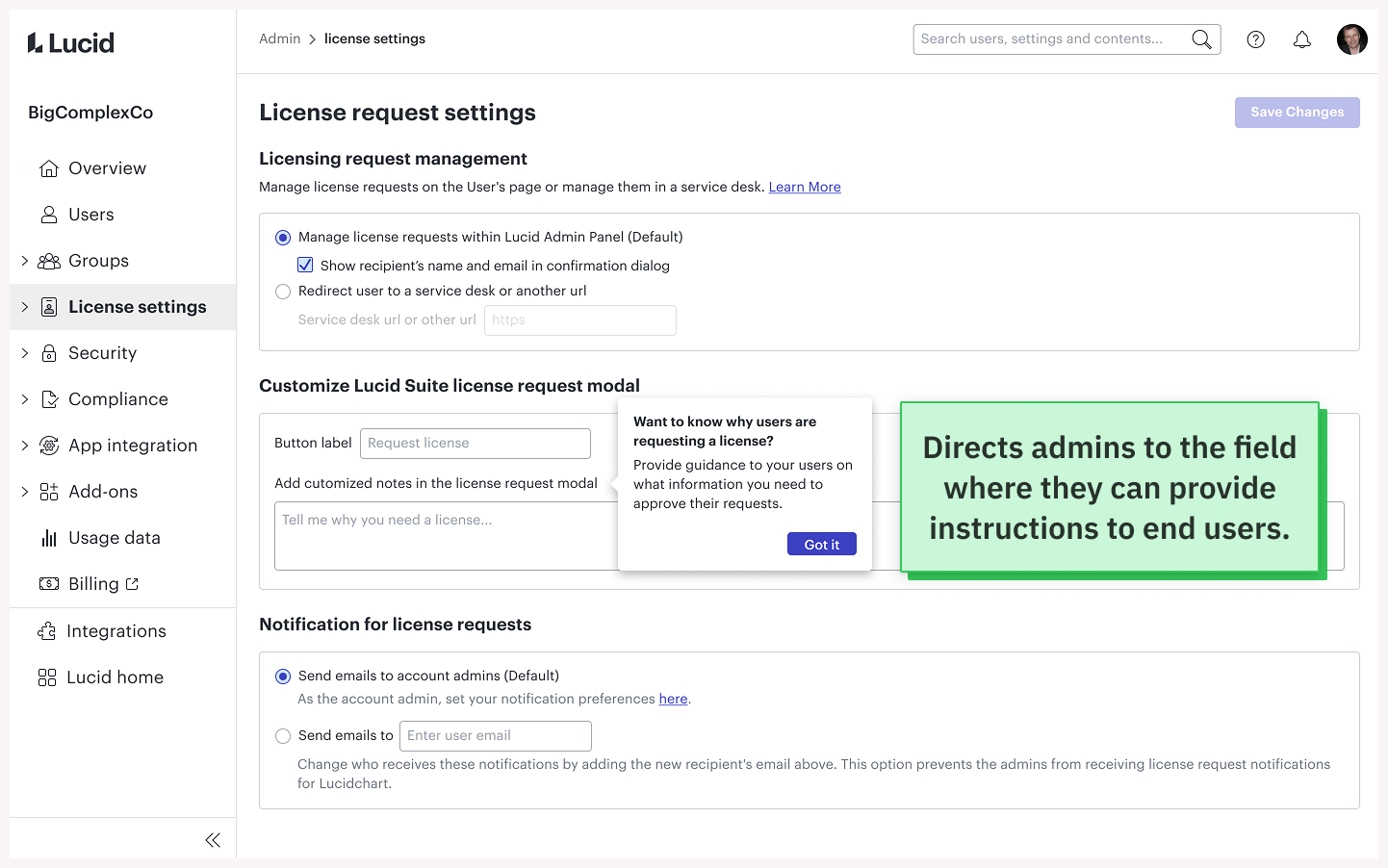1388x868 pixels.
Task: Open notifications bell
Action: (x=1302, y=39)
